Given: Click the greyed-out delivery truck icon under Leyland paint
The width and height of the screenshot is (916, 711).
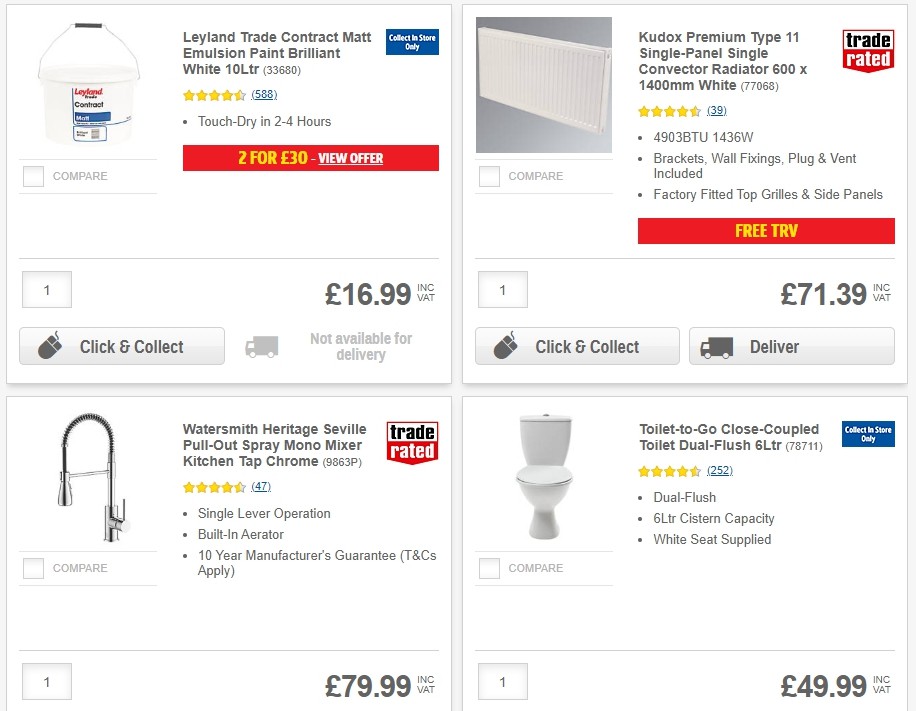Looking at the screenshot, I should (261, 346).
